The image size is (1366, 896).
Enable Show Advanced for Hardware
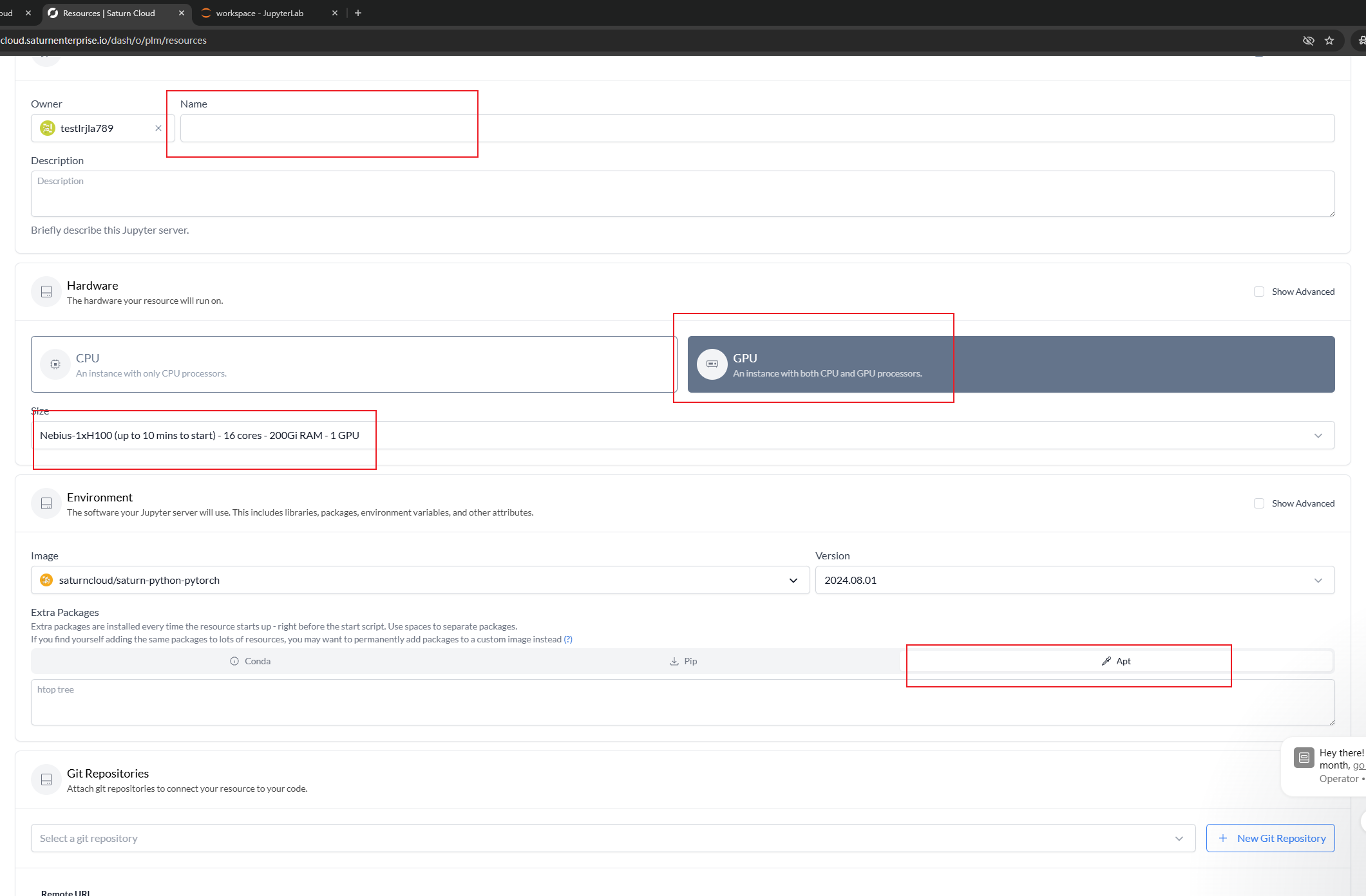click(1259, 292)
